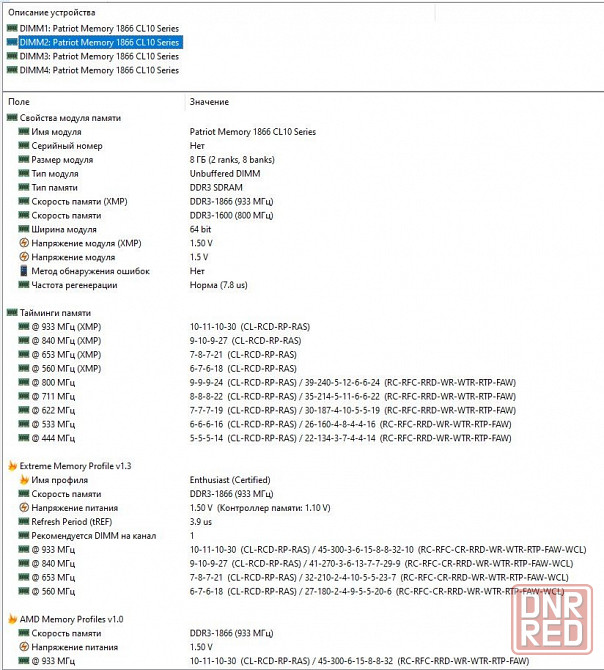
Task: Click the icon beside '@ 840 МГц (XMP)'
Action: click(24, 340)
